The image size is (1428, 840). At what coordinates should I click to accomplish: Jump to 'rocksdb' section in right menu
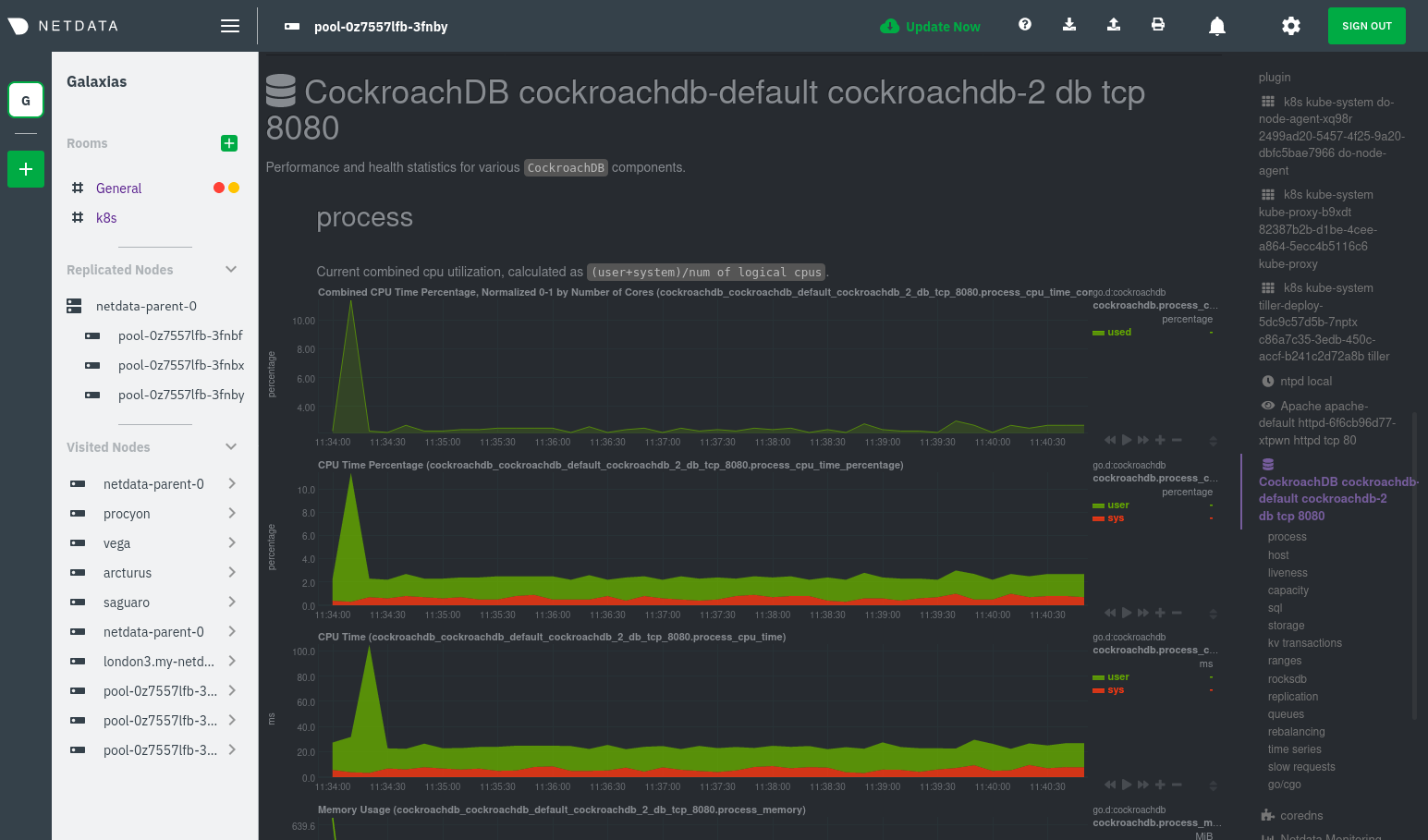point(1287,679)
